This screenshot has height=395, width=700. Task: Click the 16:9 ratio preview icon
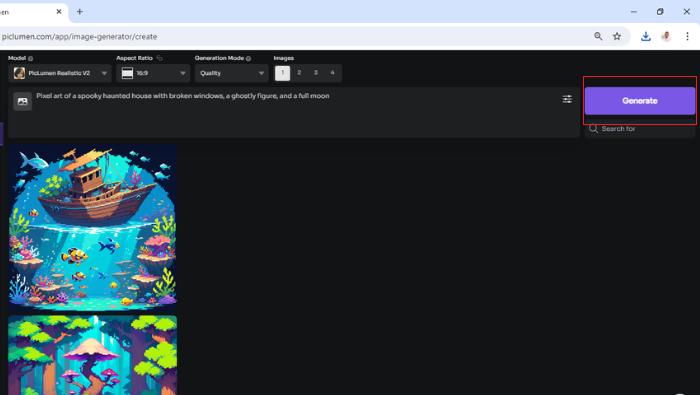pyautogui.click(x=127, y=73)
